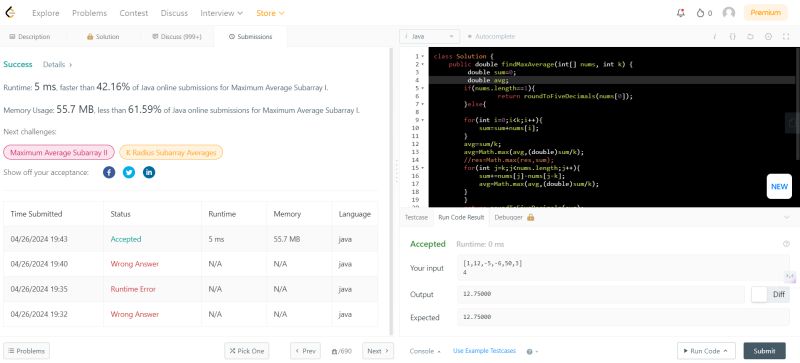Open the Java language dropdown
The image size is (800, 363).
click(430, 37)
